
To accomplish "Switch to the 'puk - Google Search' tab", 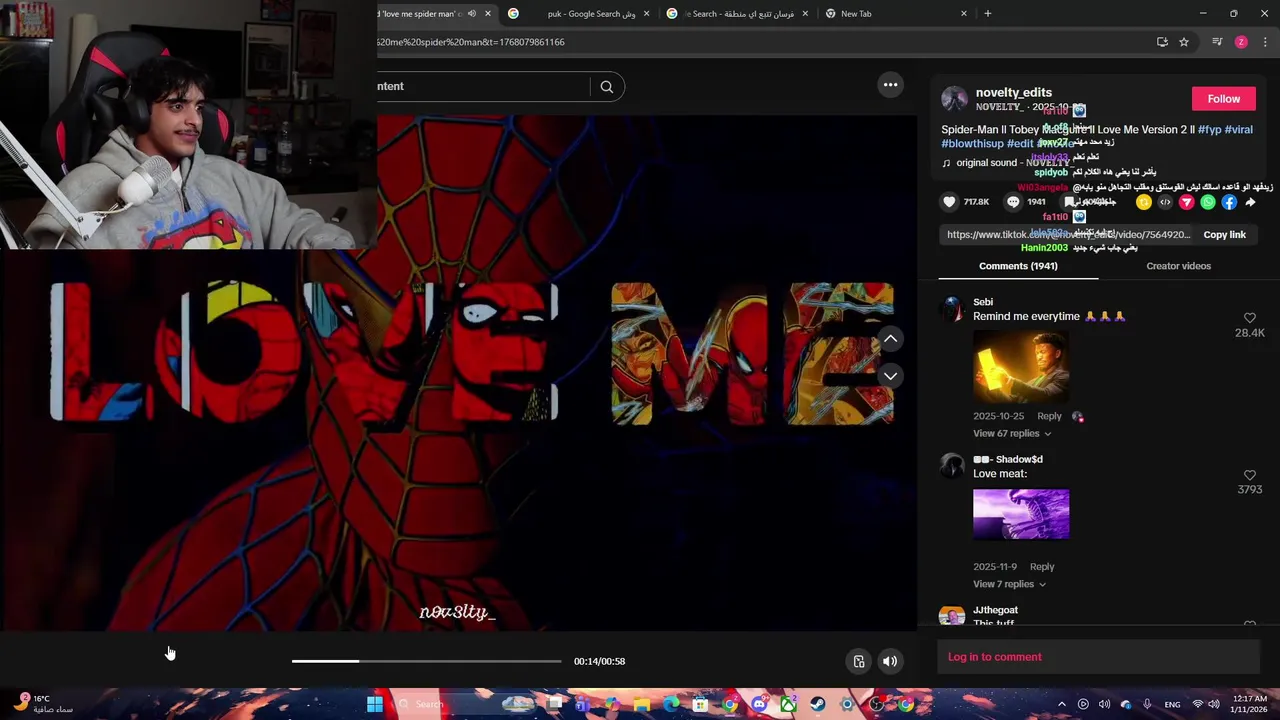I will point(580,13).
